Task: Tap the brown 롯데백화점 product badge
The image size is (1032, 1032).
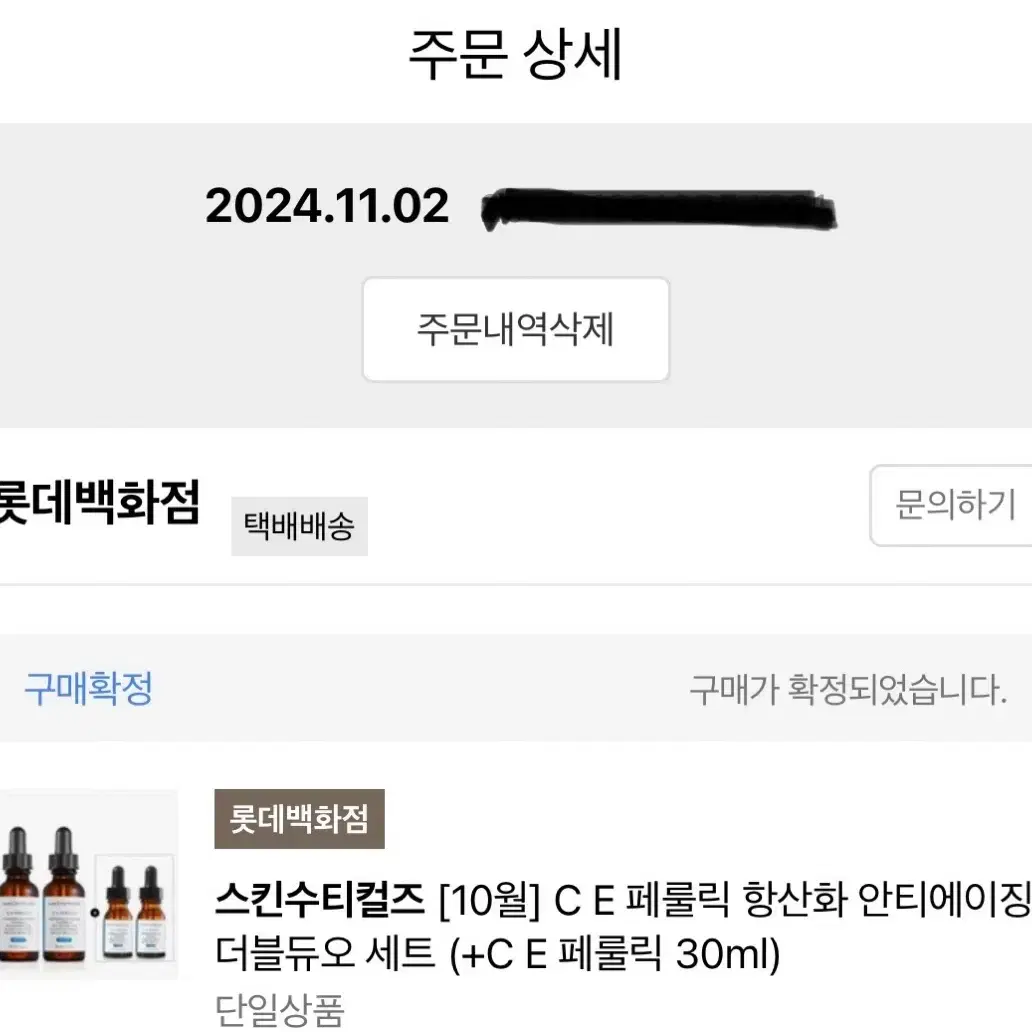Action: [299, 819]
